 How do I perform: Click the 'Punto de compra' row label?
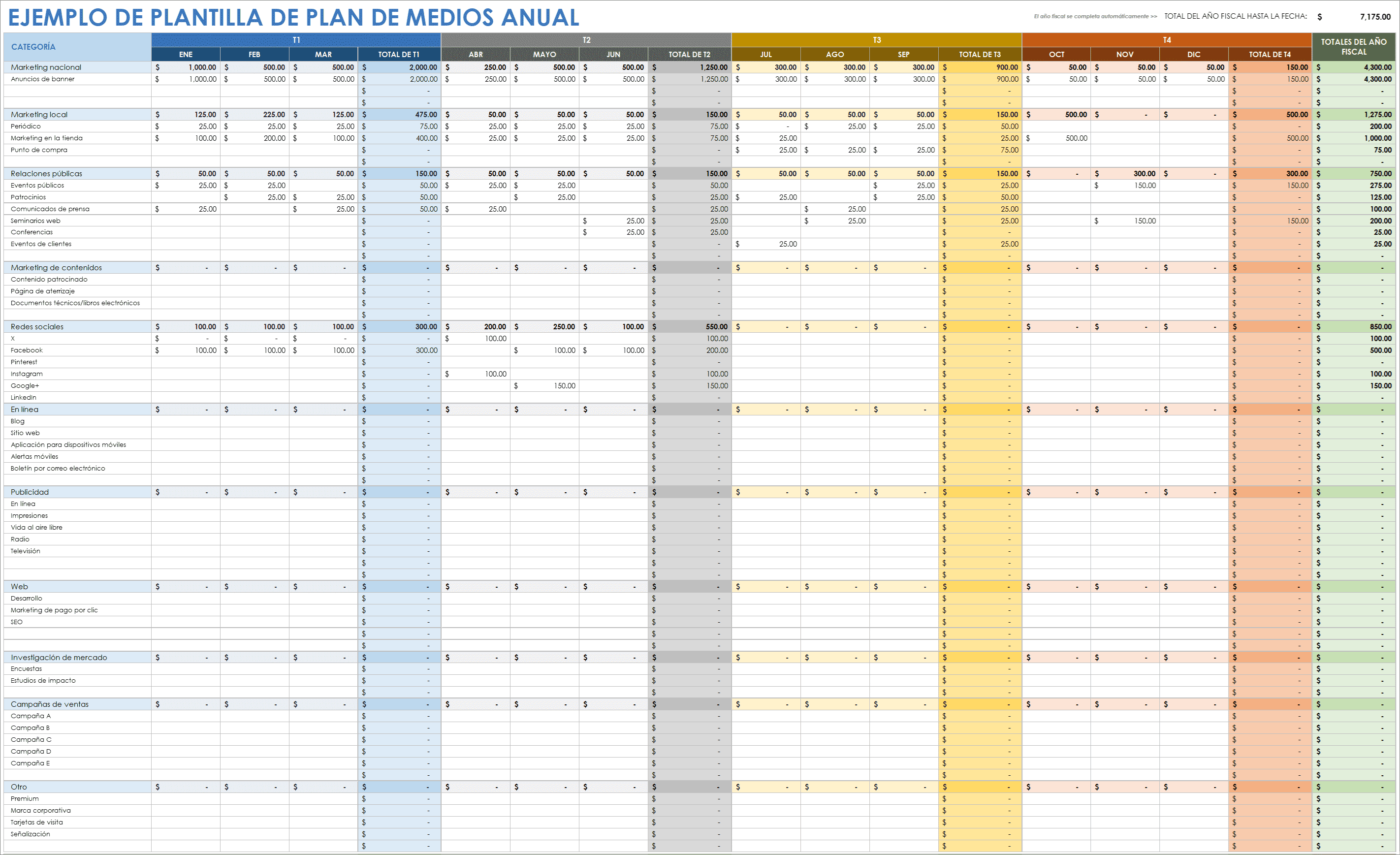[x=38, y=150]
